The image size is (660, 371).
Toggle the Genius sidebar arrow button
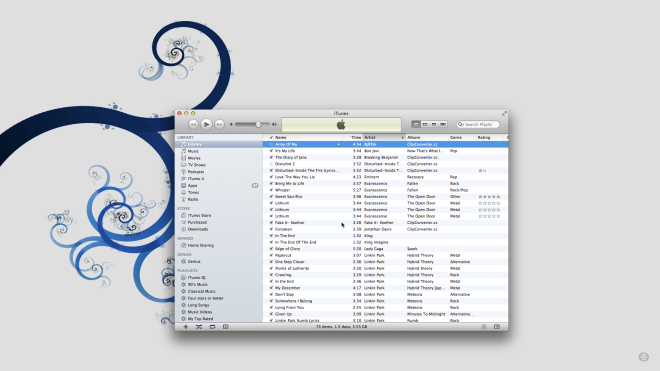(497, 327)
